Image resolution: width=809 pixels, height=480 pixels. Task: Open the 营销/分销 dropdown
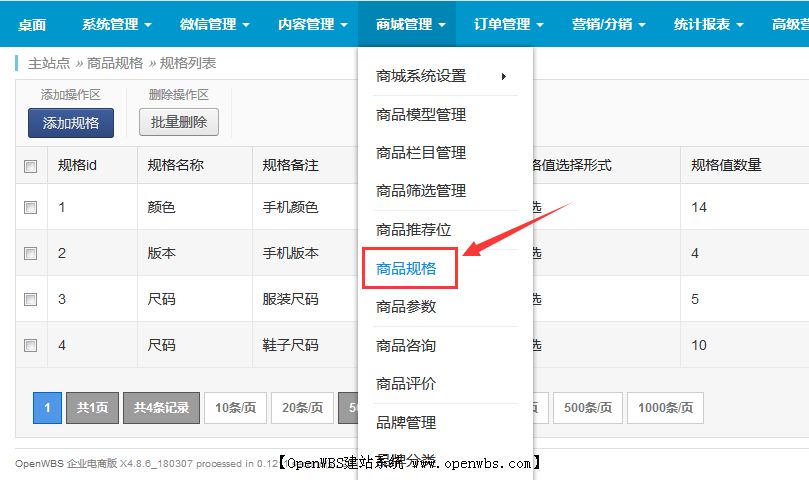click(x=608, y=24)
